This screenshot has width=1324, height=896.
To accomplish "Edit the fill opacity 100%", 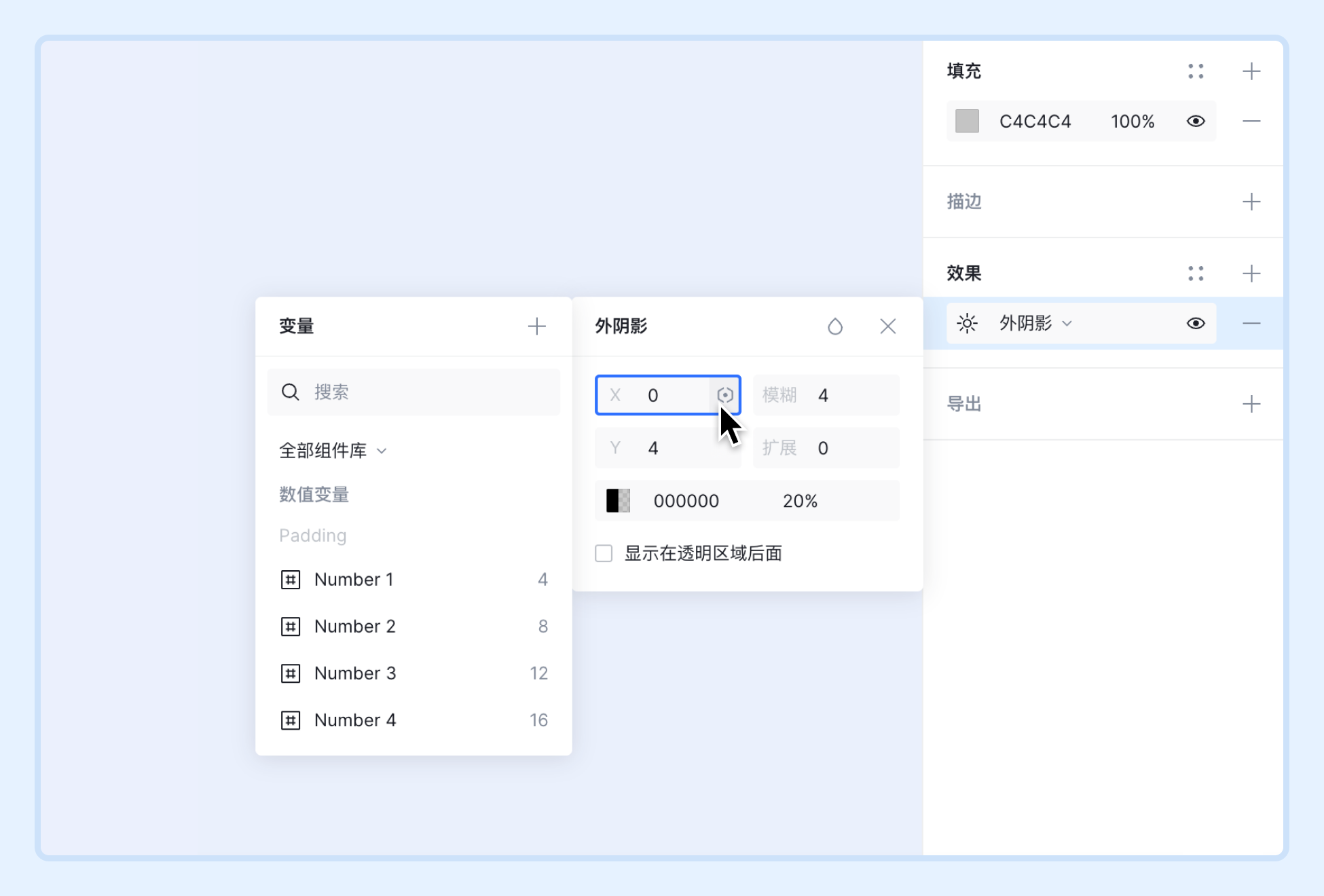I will coord(1132,122).
